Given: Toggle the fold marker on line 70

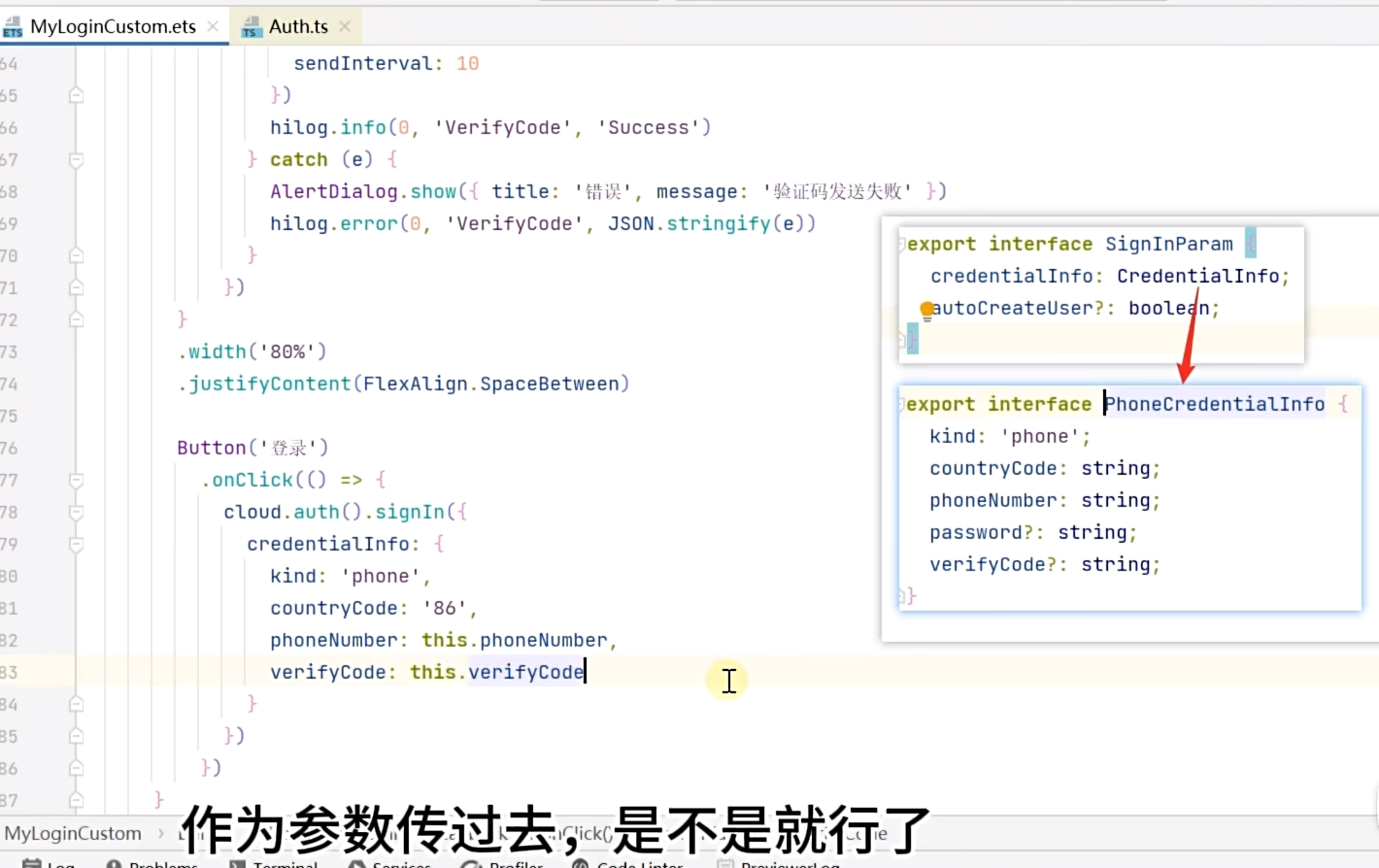Looking at the screenshot, I should click(76, 255).
